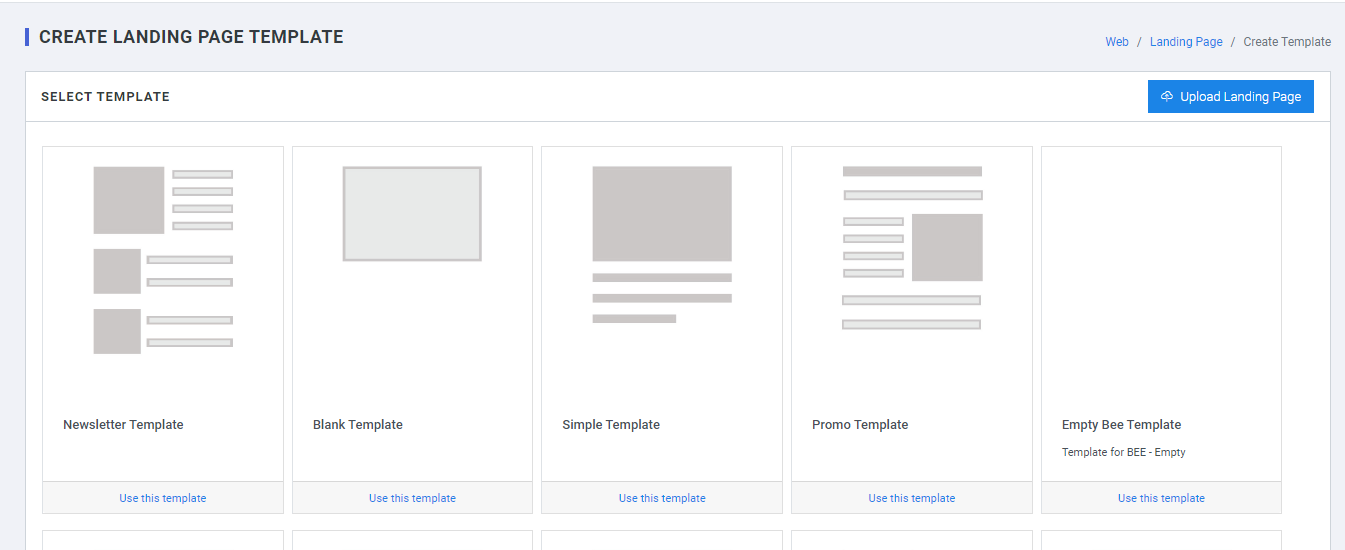Click the cloud upload icon
The image size is (1345, 550).
[x=1166, y=97]
